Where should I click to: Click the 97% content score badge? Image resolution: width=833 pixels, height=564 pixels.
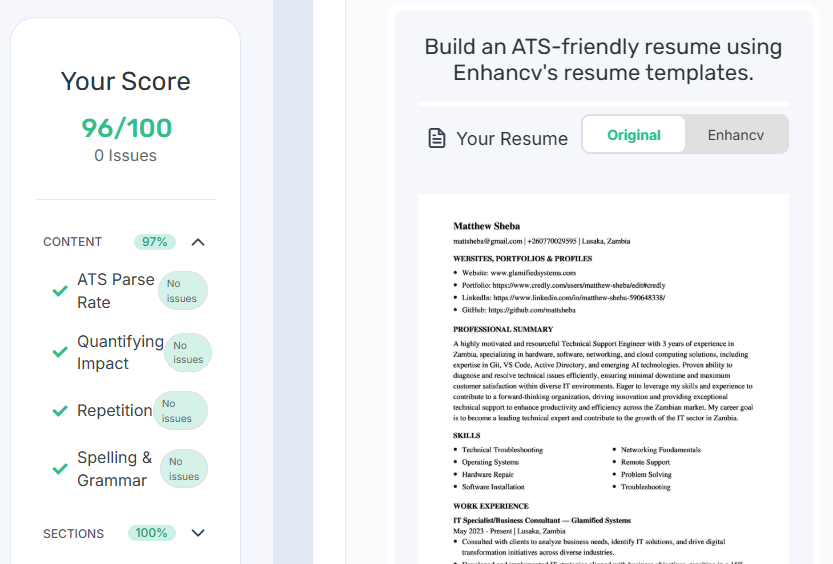click(x=155, y=242)
